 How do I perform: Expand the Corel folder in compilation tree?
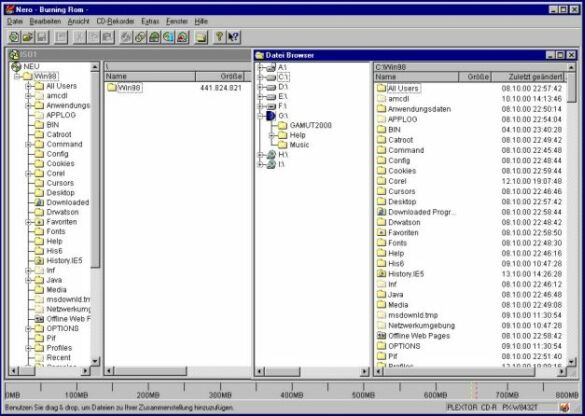28,173
